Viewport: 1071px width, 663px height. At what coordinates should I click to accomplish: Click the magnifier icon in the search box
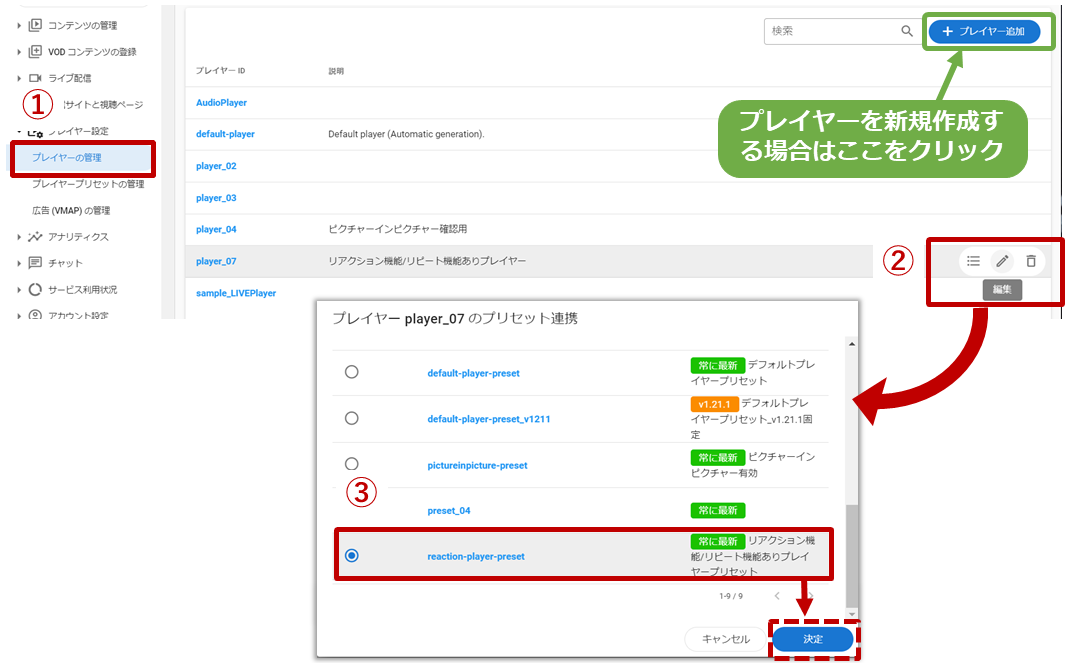pos(907,31)
